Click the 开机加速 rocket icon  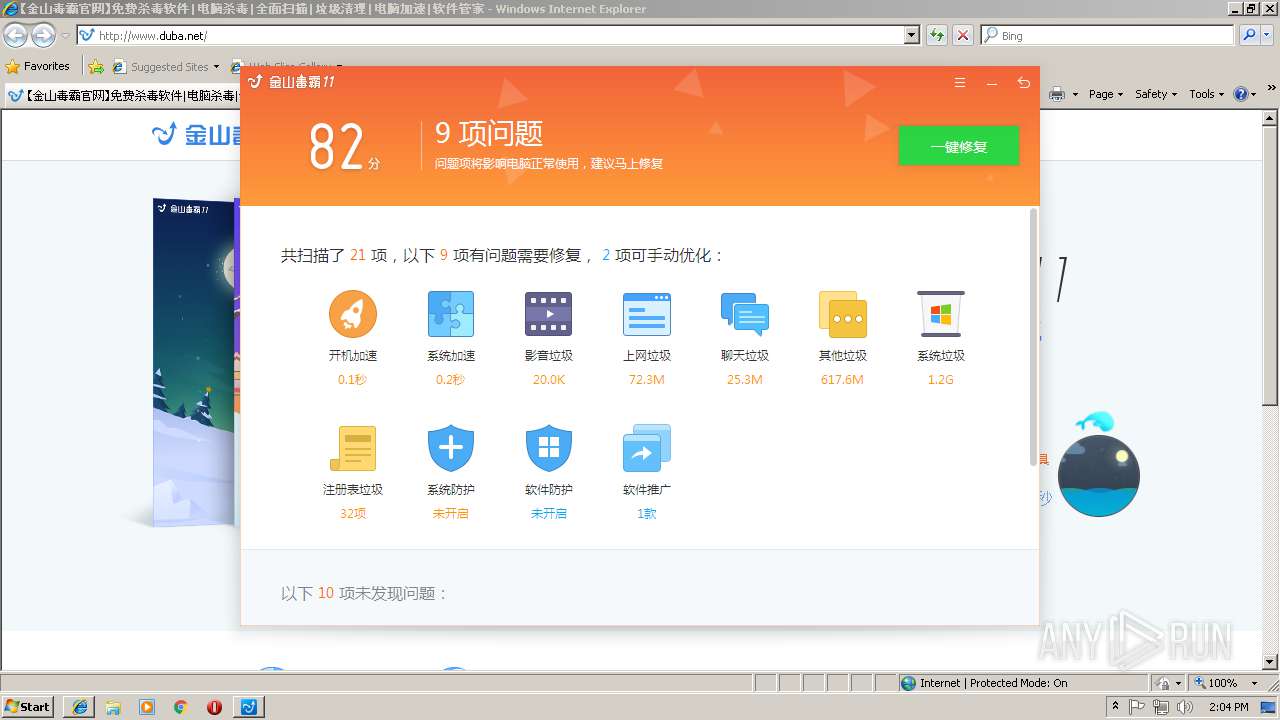(x=353, y=314)
